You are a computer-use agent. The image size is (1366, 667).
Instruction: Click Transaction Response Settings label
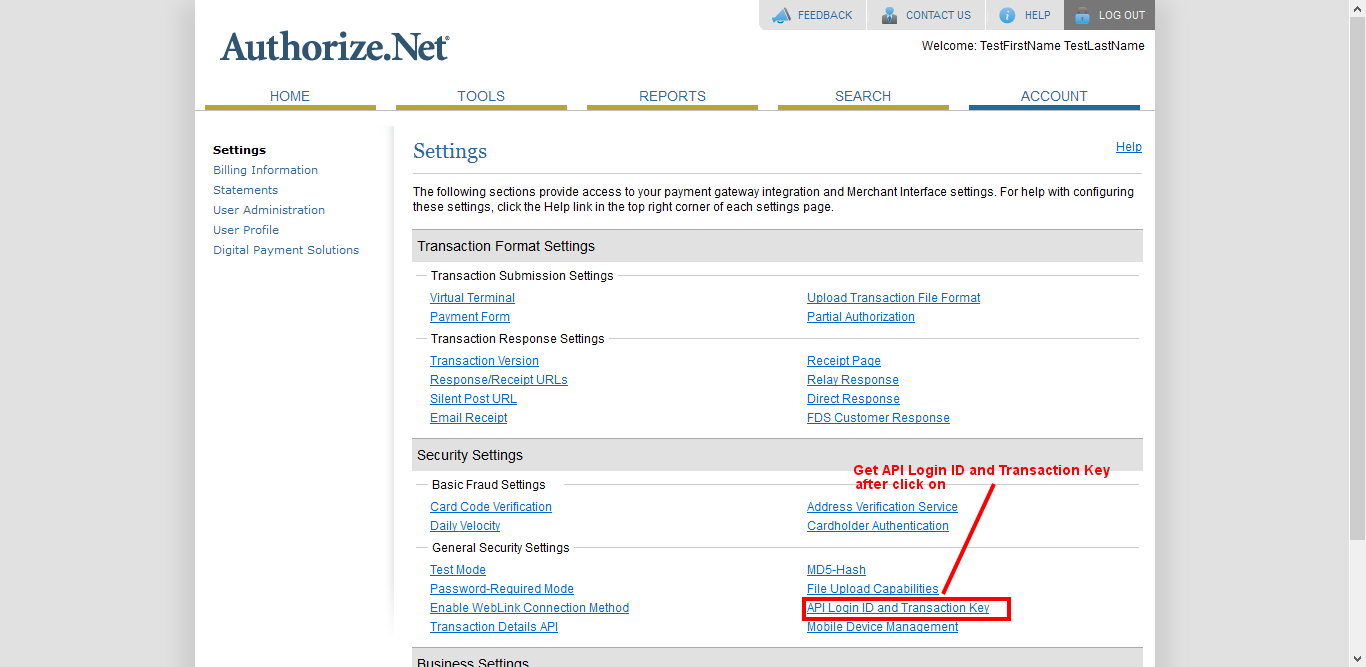(518, 339)
